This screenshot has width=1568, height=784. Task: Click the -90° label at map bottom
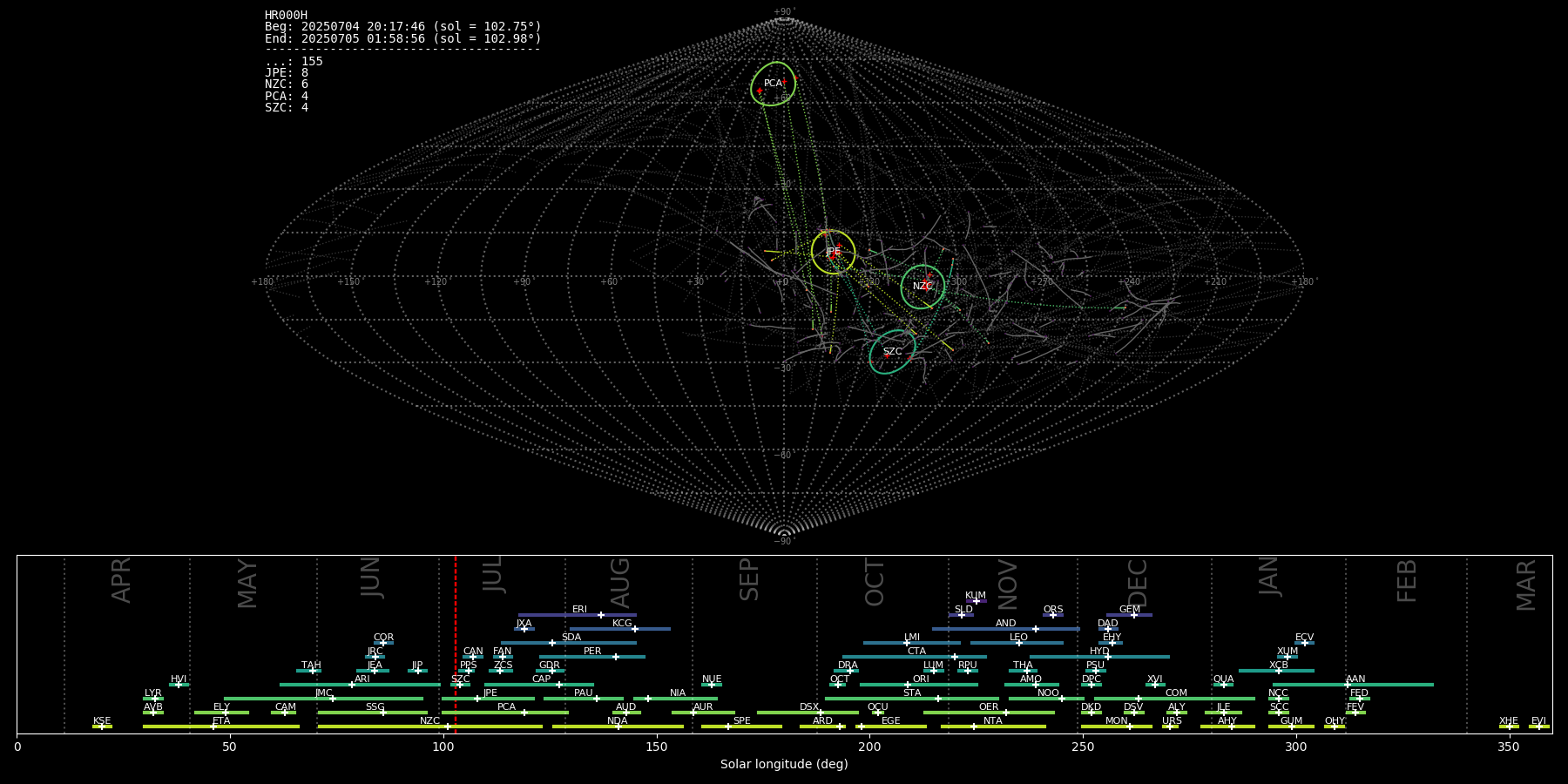point(784,542)
